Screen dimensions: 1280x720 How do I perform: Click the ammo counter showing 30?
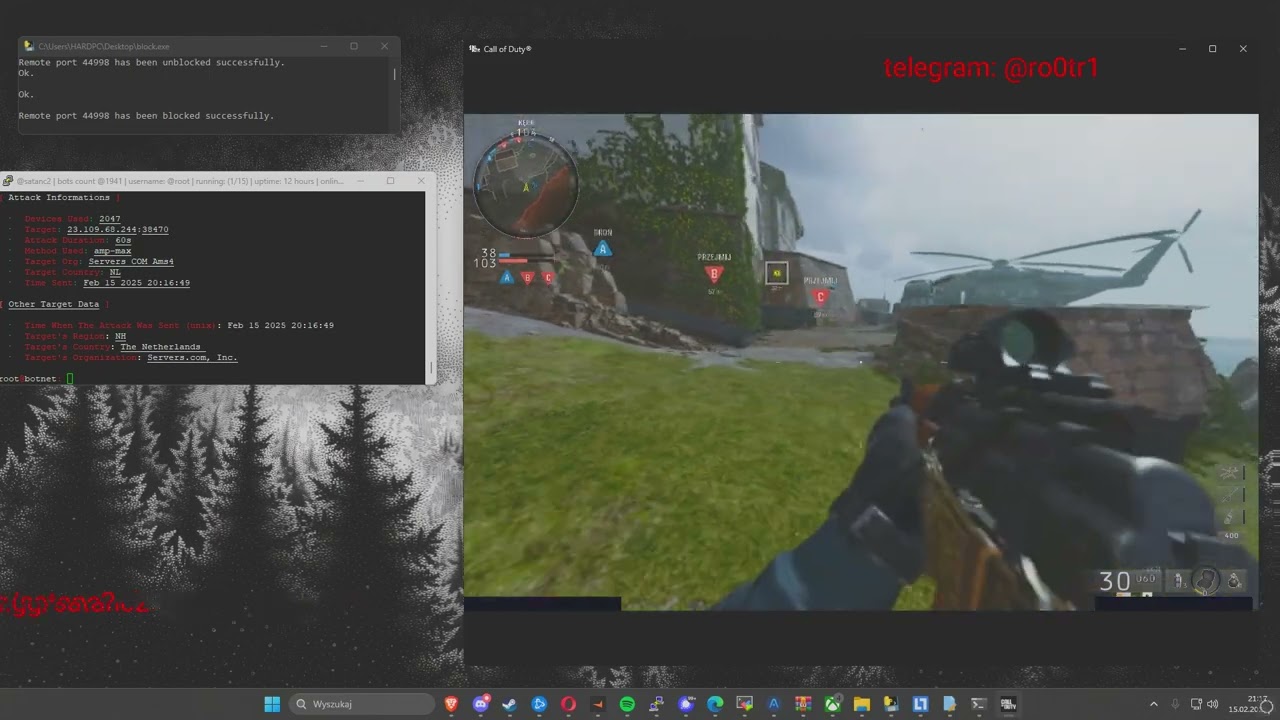pos(1114,581)
